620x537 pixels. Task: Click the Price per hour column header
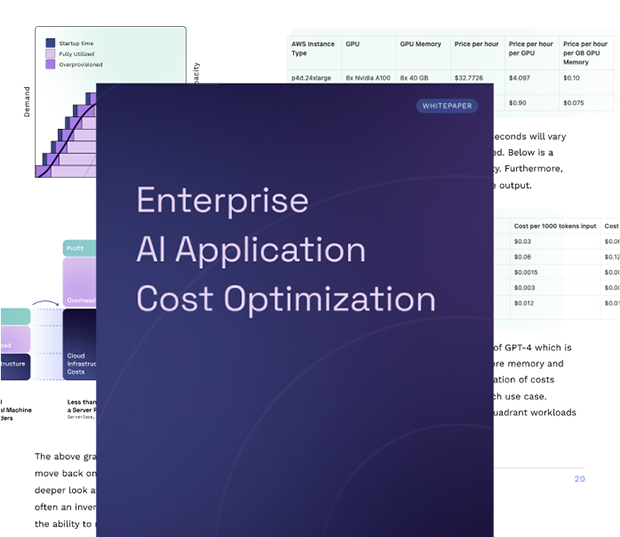click(x=475, y=45)
